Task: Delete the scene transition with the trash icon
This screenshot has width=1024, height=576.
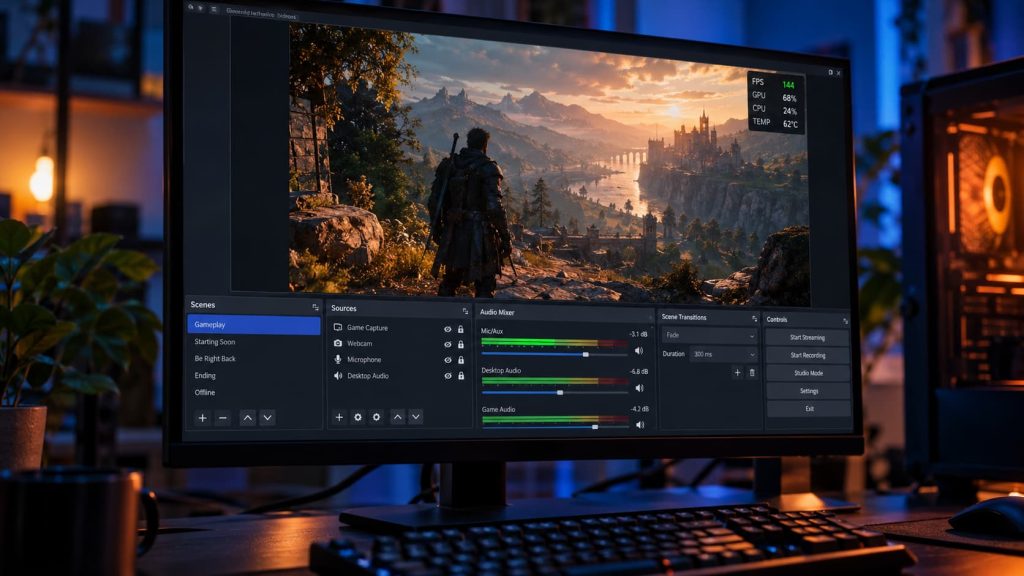Action: (x=752, y=372)
